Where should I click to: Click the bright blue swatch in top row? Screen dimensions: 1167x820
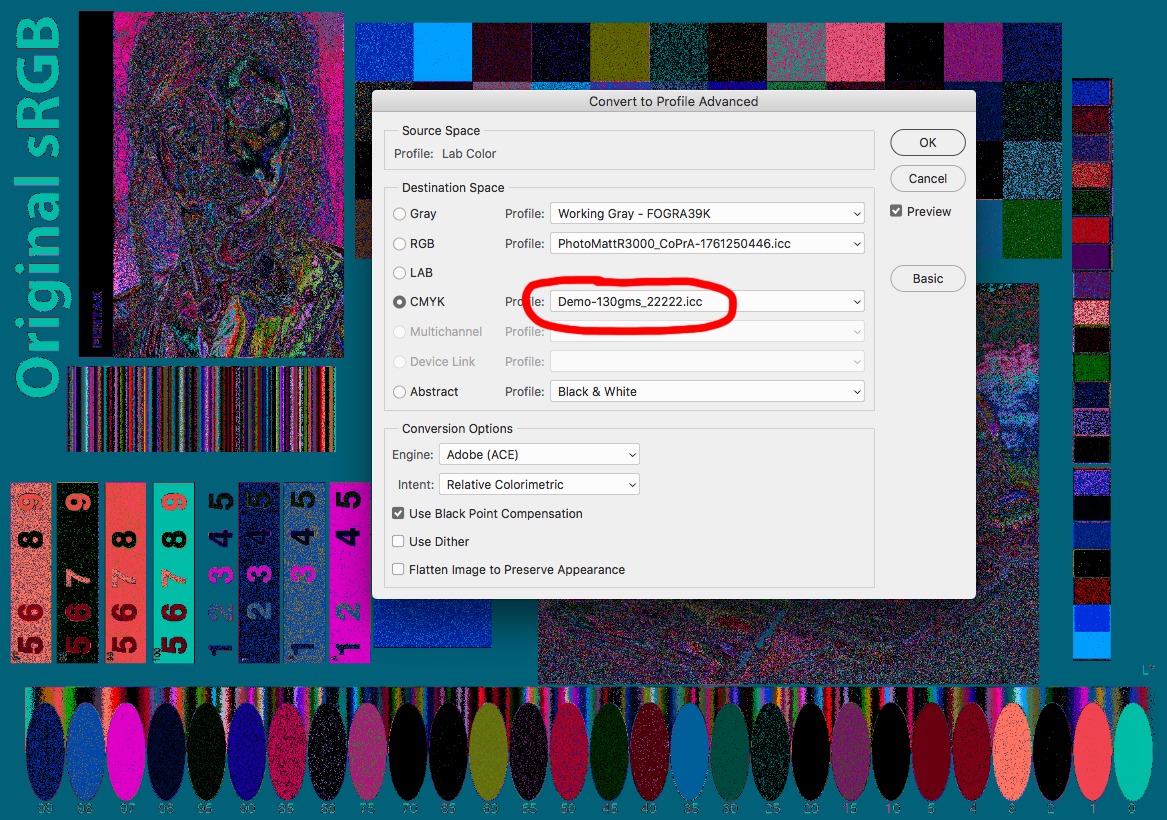click(442, 51)
